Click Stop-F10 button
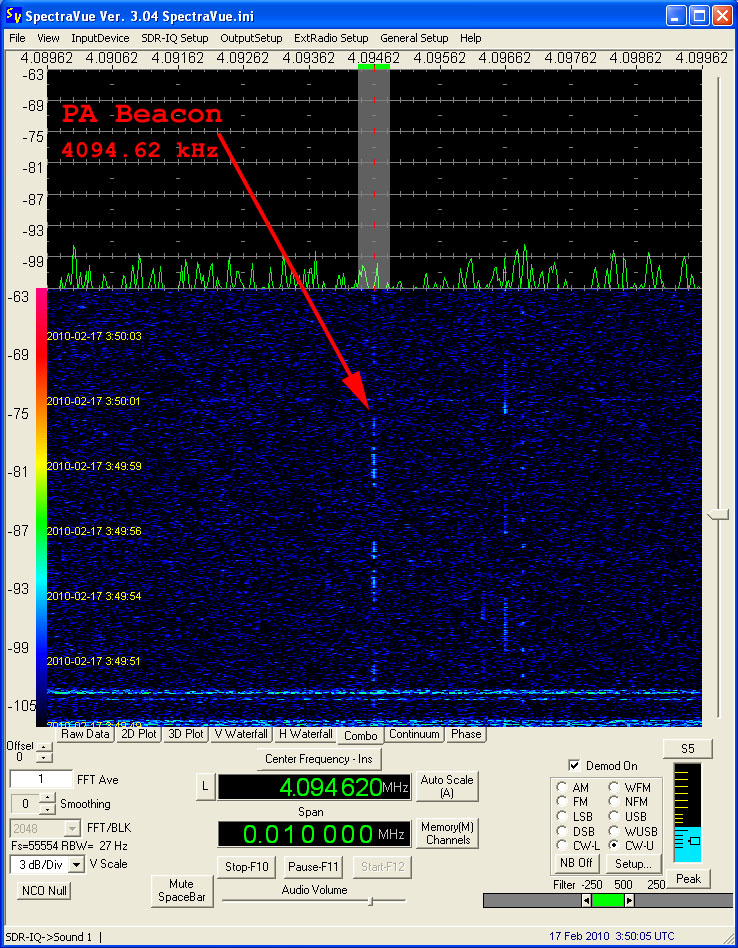 pyautogui.click(x=247, y=867)
